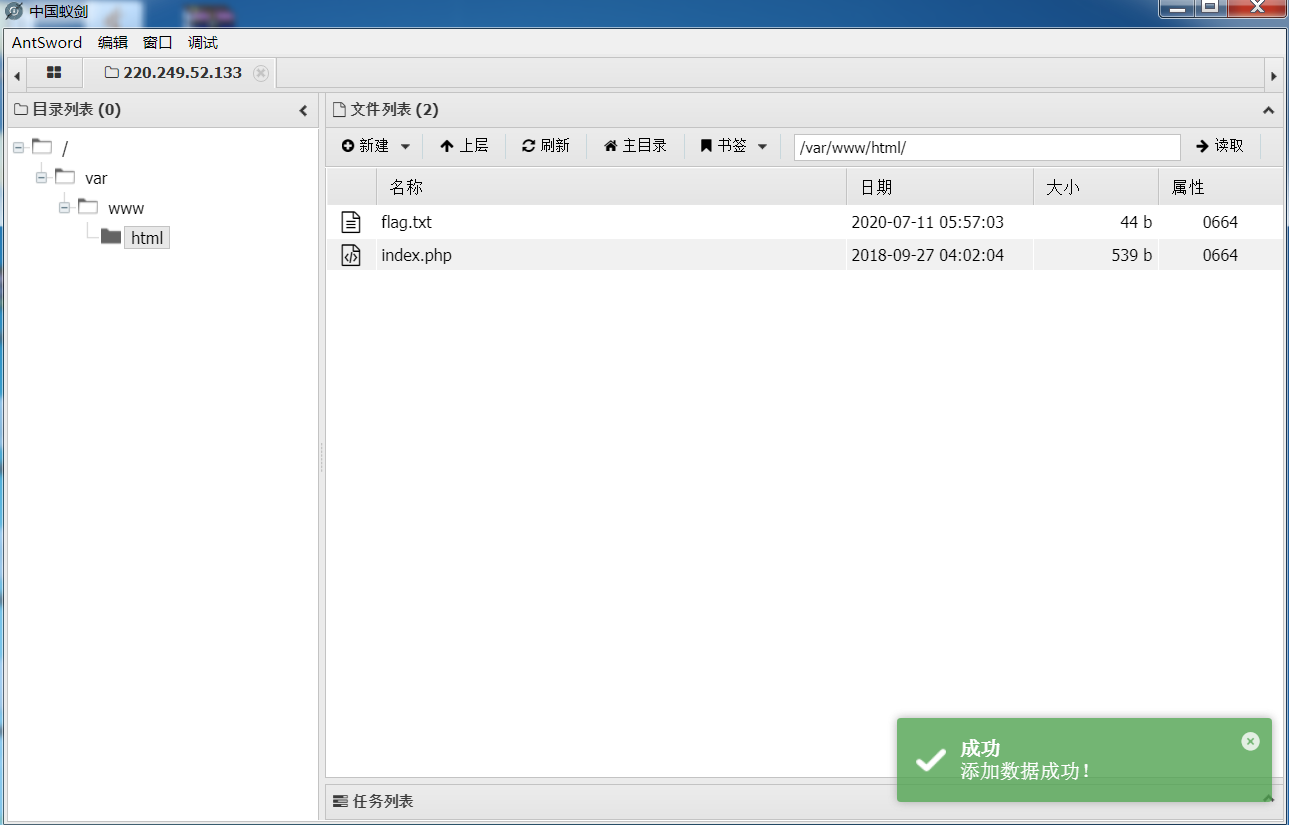This screenshot has width=1289, height=825.
Task: Open the 窗口 menu
Action: (158, 42)
